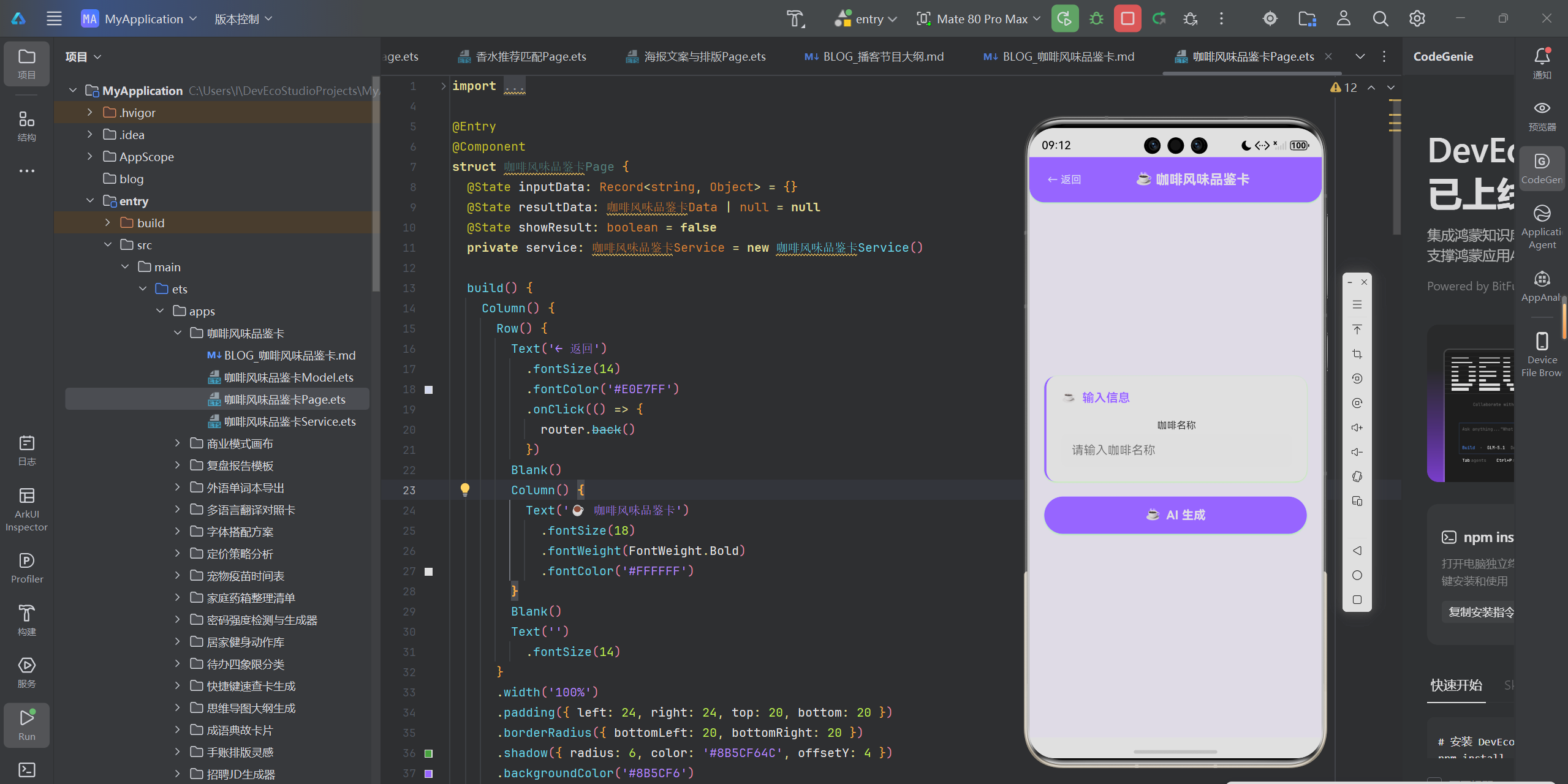Open the 结构 structure tool window

click(26, 126)
